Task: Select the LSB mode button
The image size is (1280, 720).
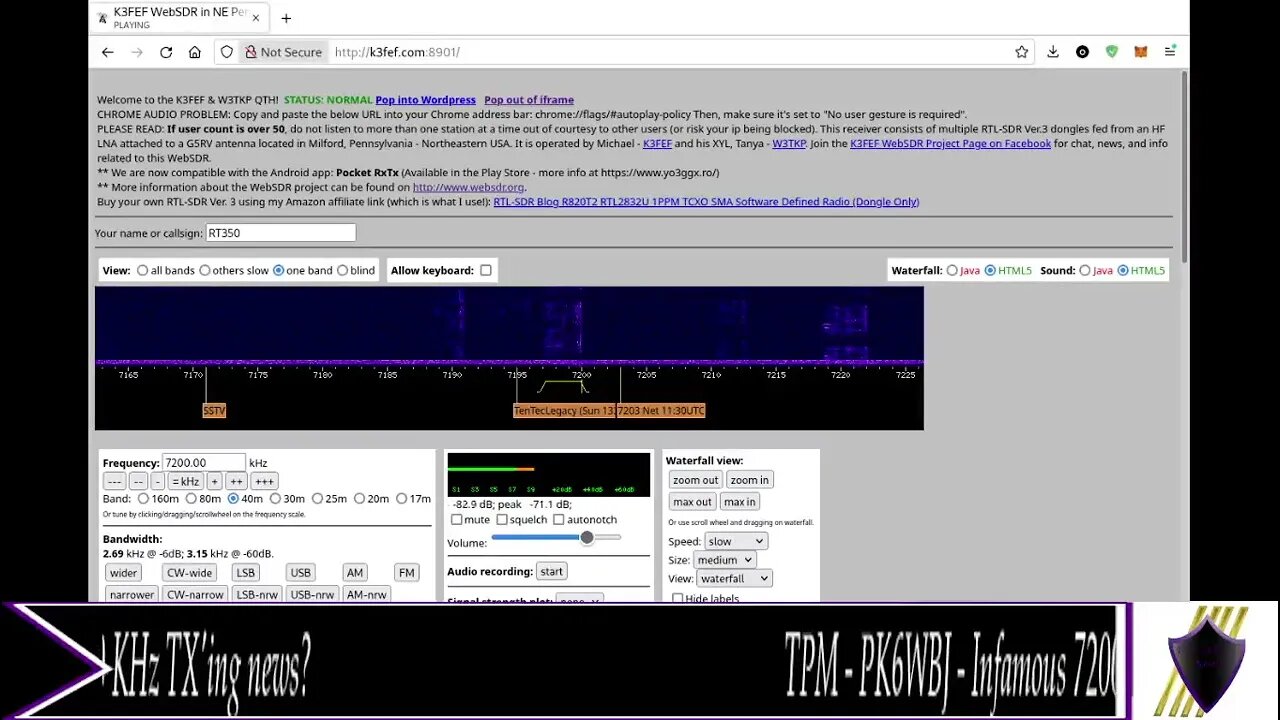Action: pos(245,573)
